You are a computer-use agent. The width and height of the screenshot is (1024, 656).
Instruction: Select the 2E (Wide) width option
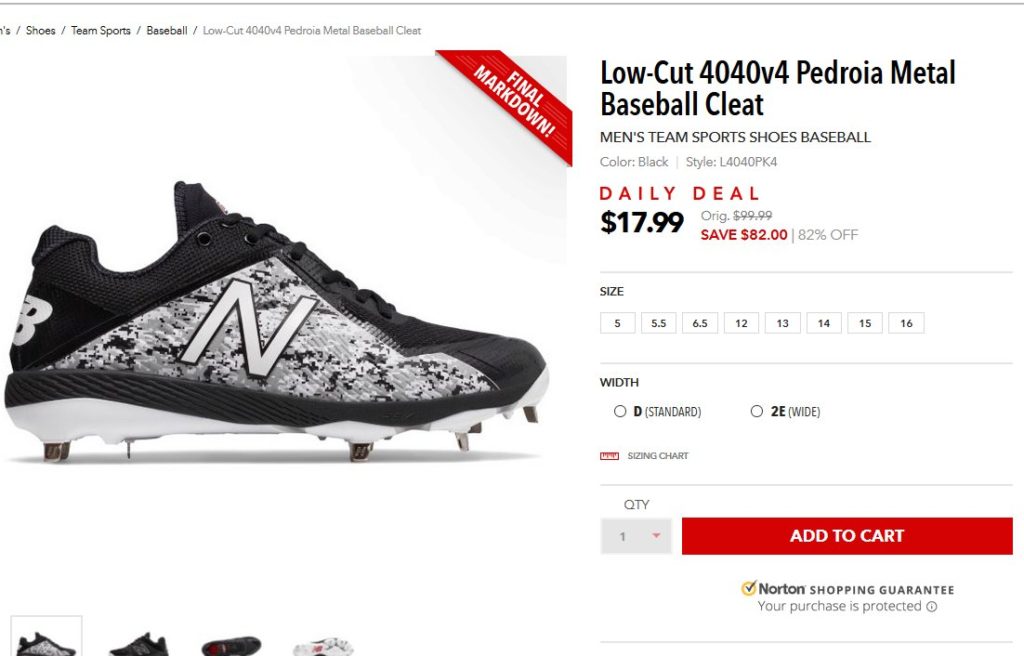(x=757, y=411)
